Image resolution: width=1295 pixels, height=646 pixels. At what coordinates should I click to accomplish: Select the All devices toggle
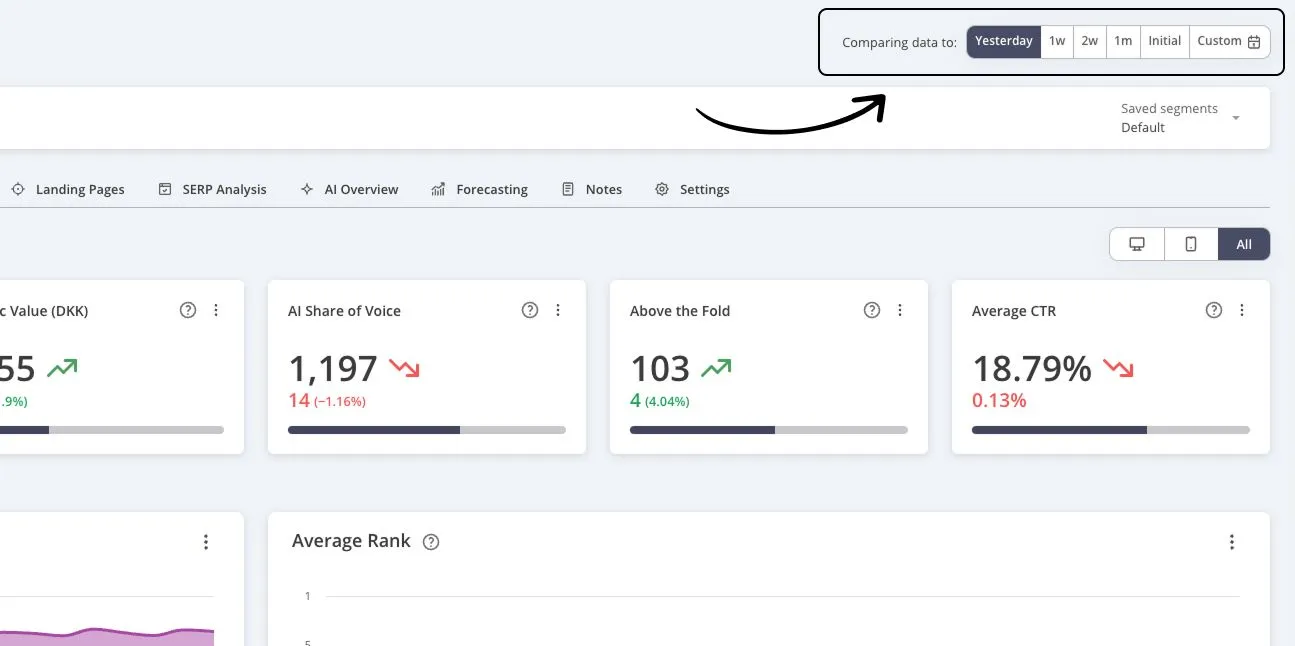(x=1244, y=245)
